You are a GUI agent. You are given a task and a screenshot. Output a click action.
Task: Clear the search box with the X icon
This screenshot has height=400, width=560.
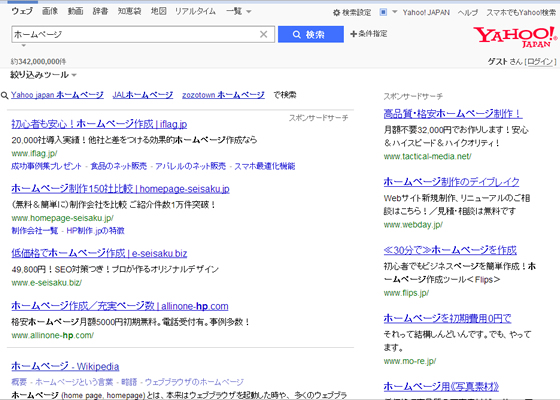coord(264,34)
